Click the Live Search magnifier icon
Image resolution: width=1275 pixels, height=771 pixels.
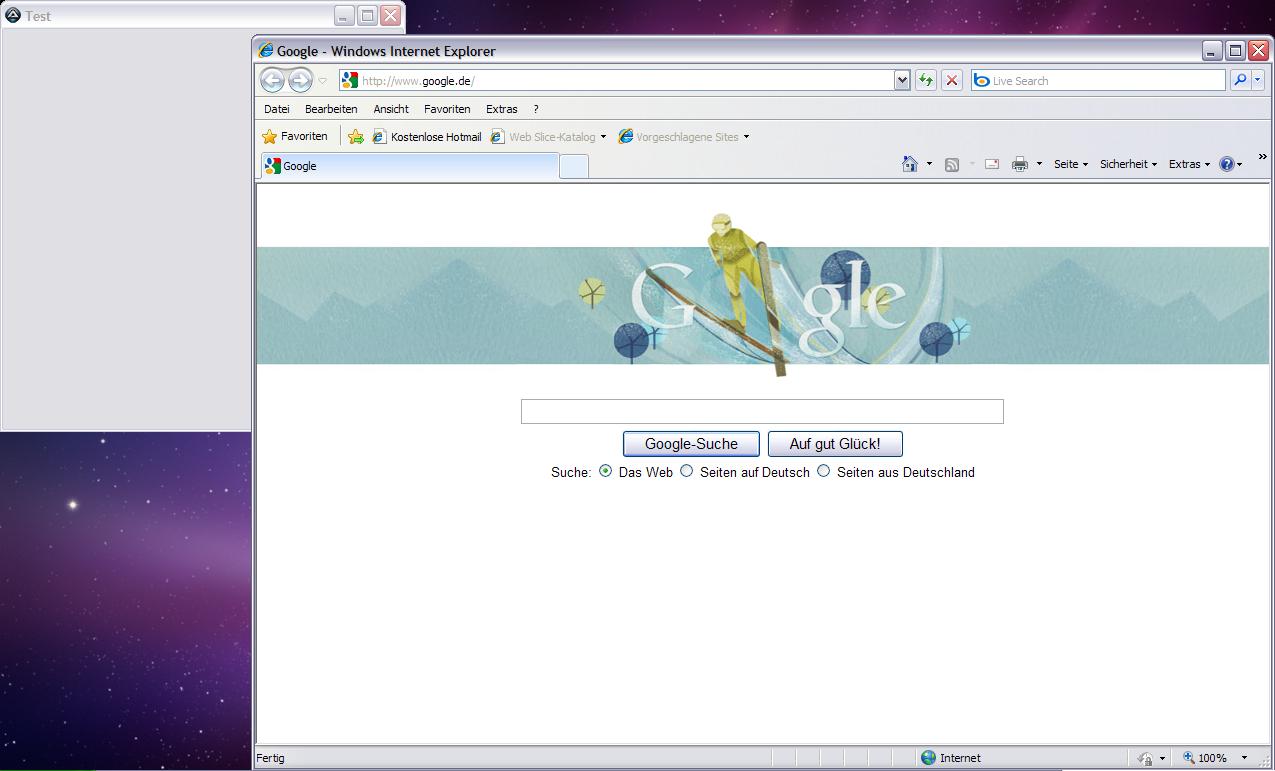click(x=1240, y=80)
